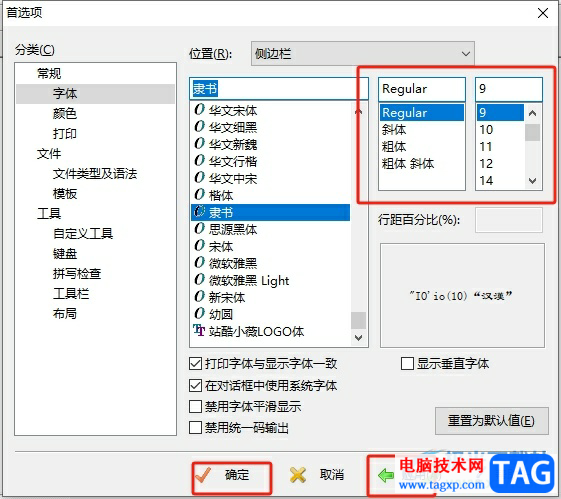Open 文件类型及语法 category
Viewport: 561px width, 499px height.
95,174
